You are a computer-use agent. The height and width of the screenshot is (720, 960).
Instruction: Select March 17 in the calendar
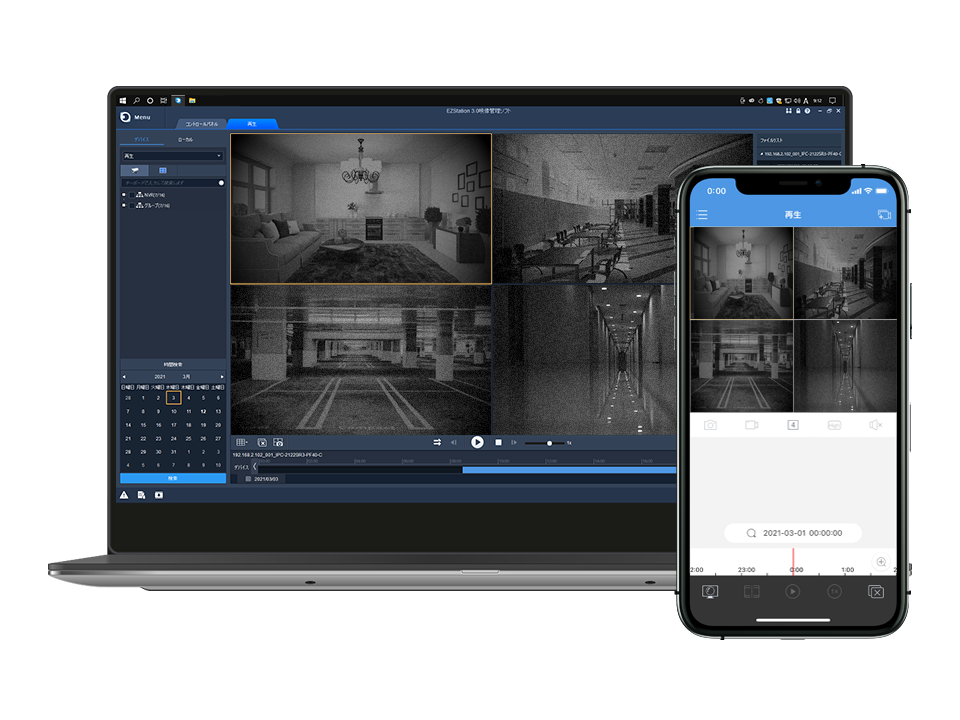[x=173, y=425]
